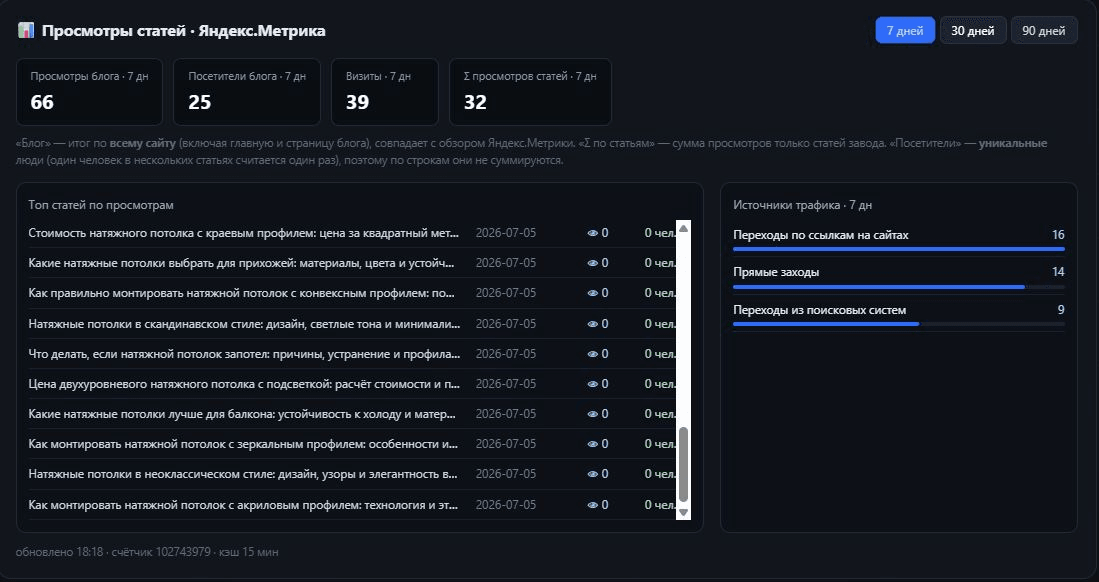Click the value 9 for search engine referrals
The height and width of the screenshot is (582, 1099).
click(x=1061, y=310)
